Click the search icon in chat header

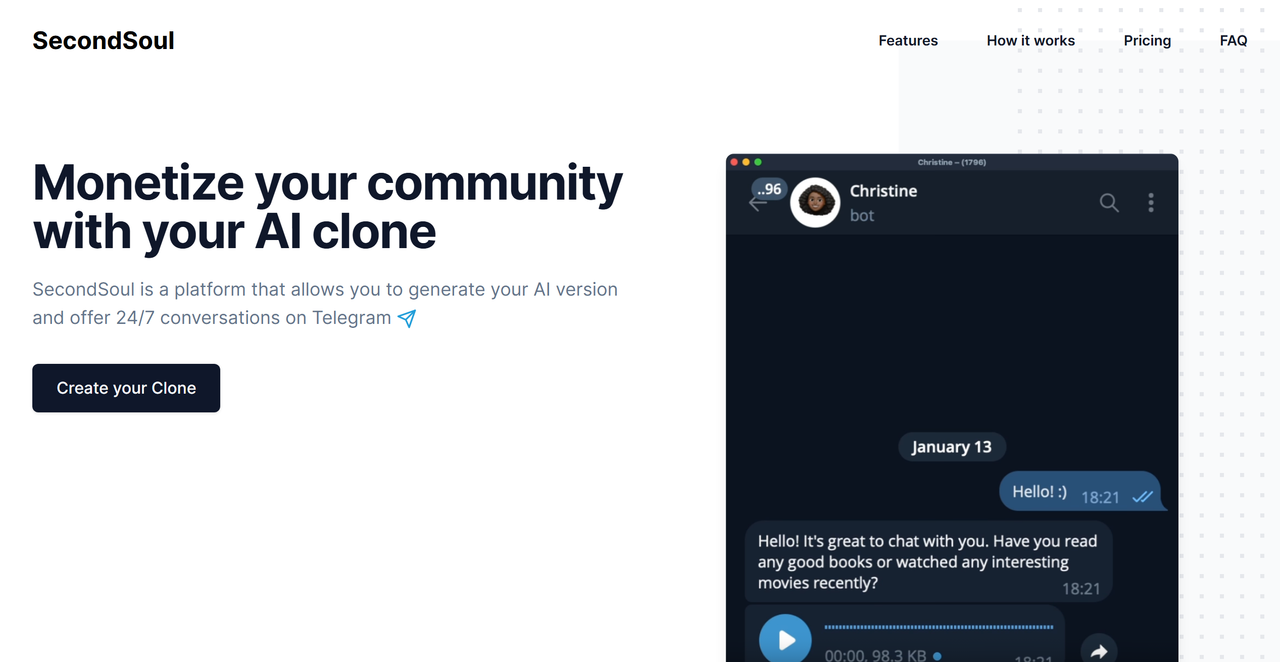tap(1109, 202)
